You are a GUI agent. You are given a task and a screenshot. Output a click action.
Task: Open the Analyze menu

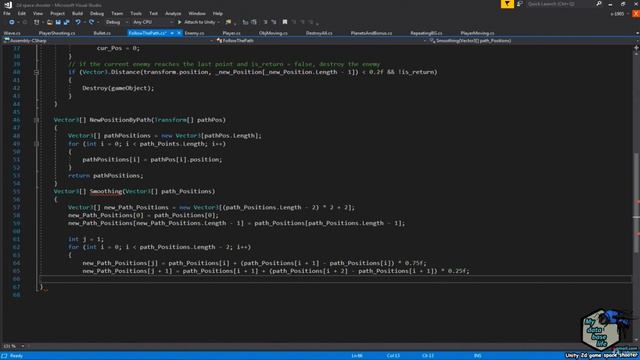pos(173,13)
